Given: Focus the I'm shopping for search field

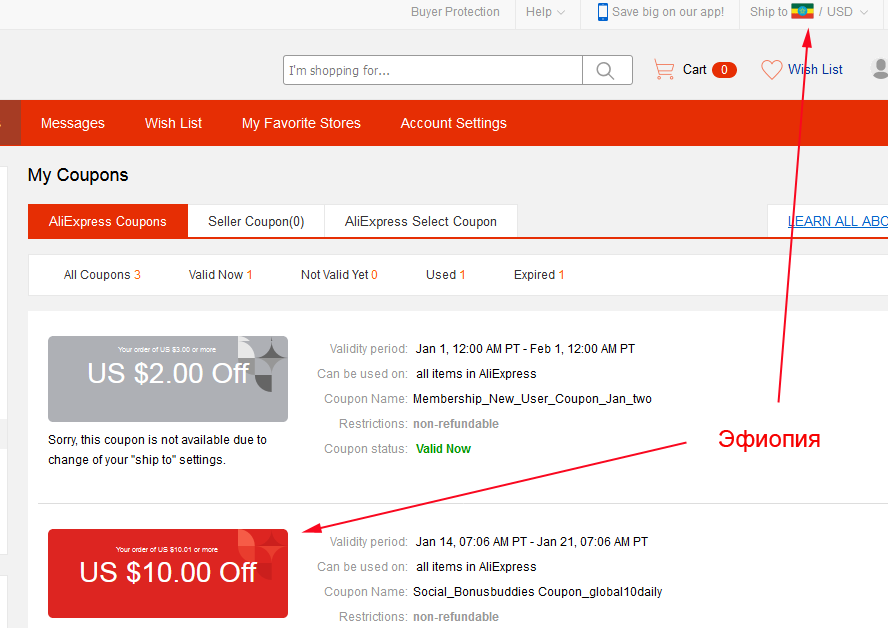Looking at the screenshot, I should click(433, 70).
